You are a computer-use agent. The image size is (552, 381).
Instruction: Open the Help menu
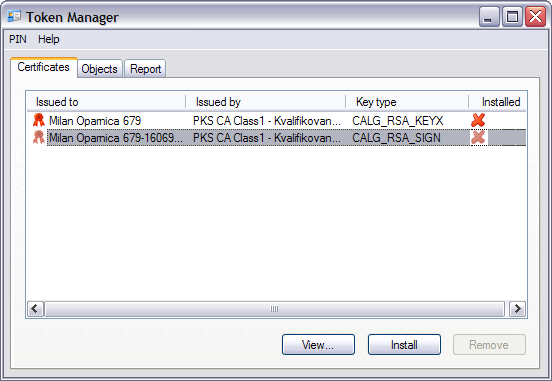coord(49,39)
